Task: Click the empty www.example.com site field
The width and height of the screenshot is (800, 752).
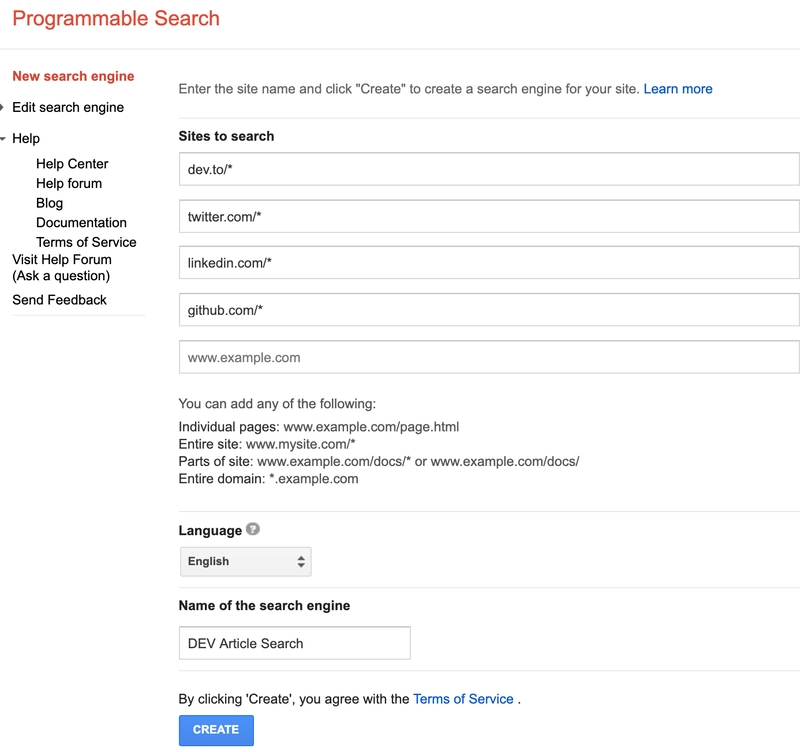Action: pyautogui.click(x=488, y=357)
